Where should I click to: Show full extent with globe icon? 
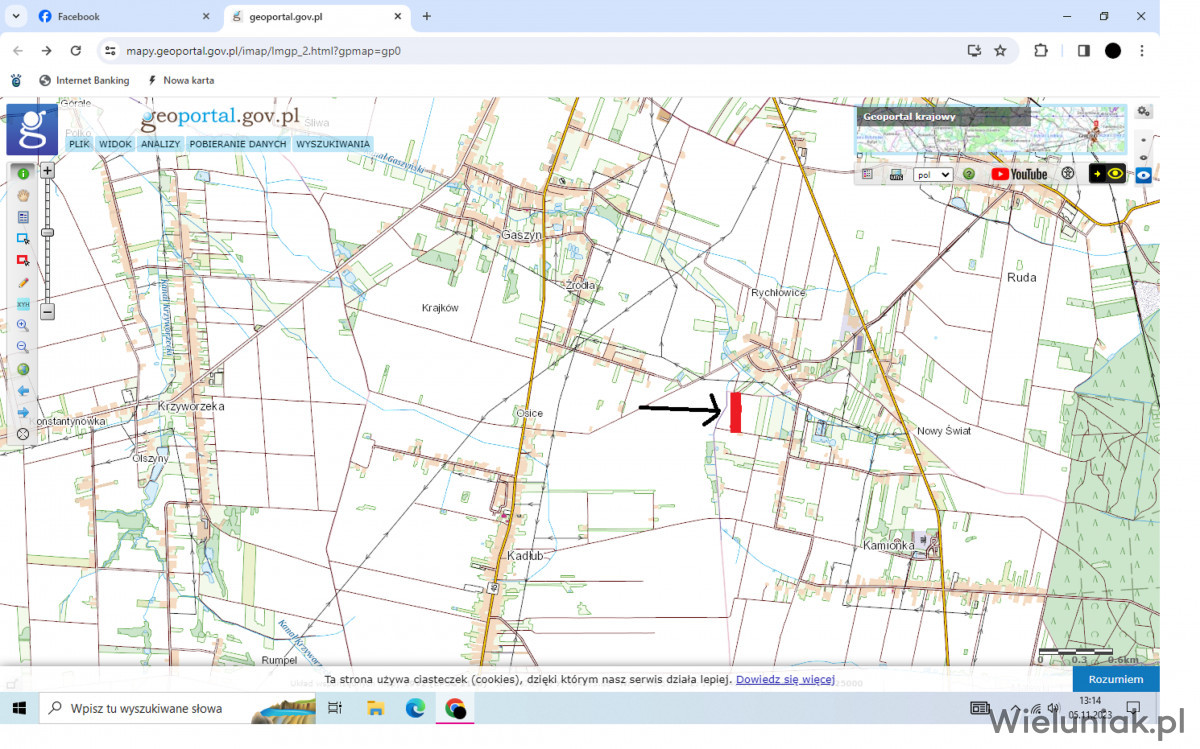point(23,369)
